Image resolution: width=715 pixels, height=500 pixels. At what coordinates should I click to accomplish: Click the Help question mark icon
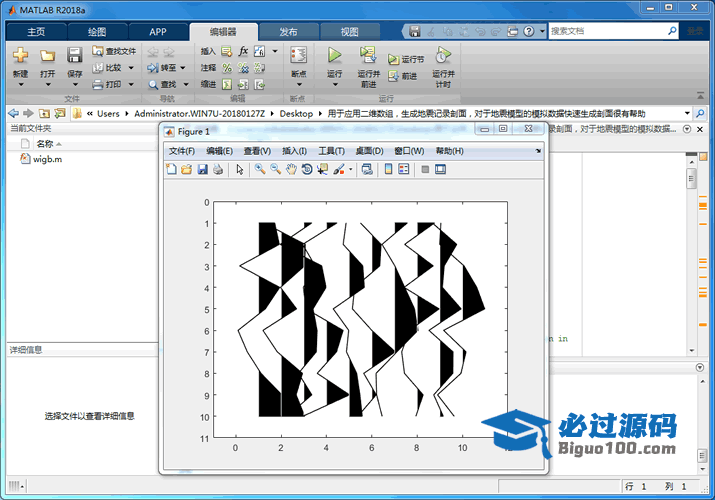click(528, 31)
